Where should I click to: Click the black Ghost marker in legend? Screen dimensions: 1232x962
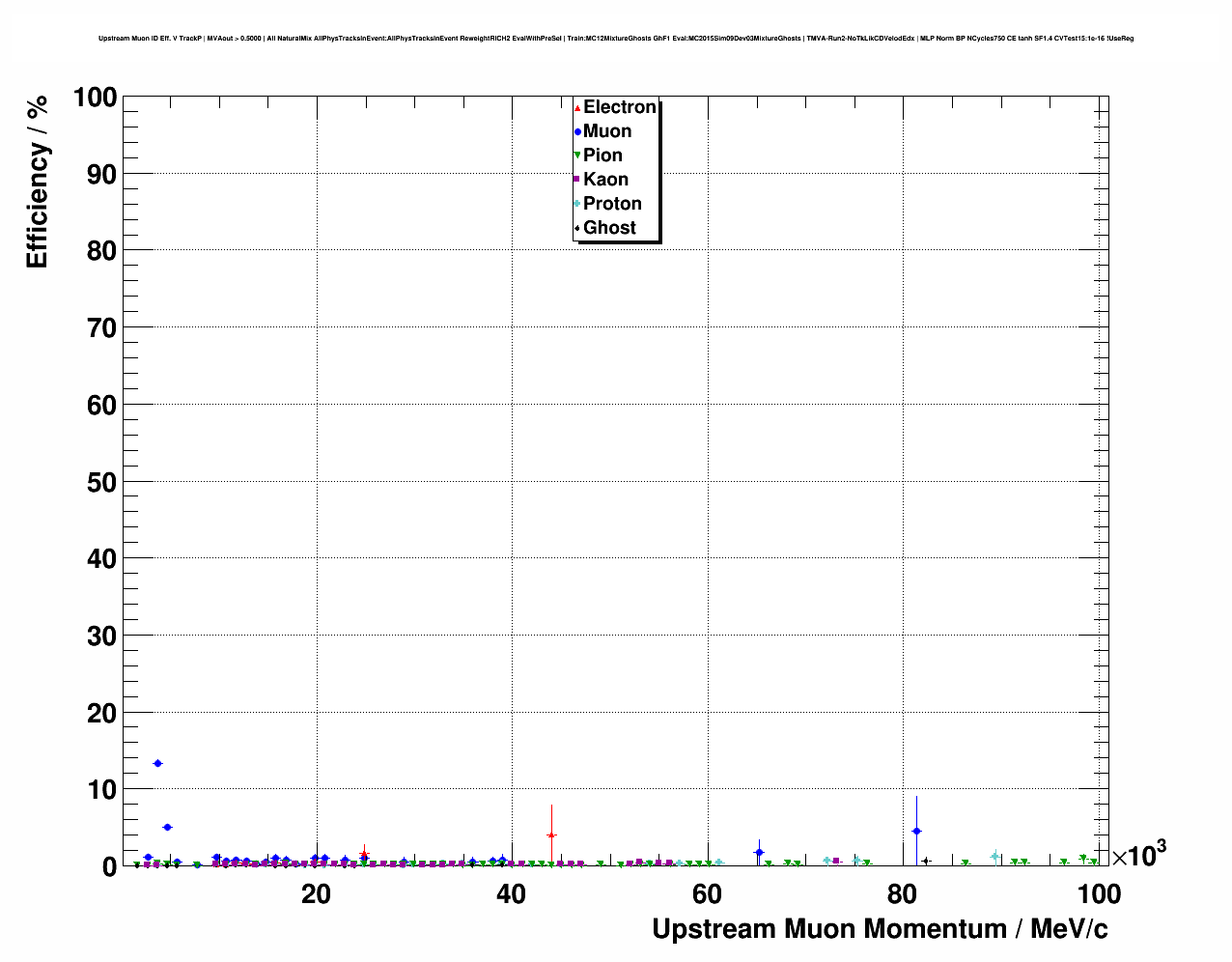(x=577, y=228)
